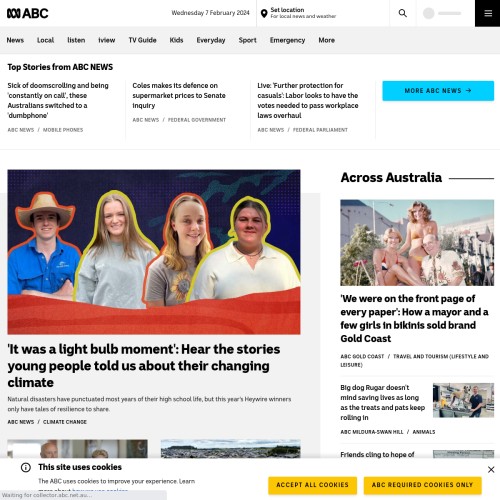Expand the More navigation menu

point(326,40)
